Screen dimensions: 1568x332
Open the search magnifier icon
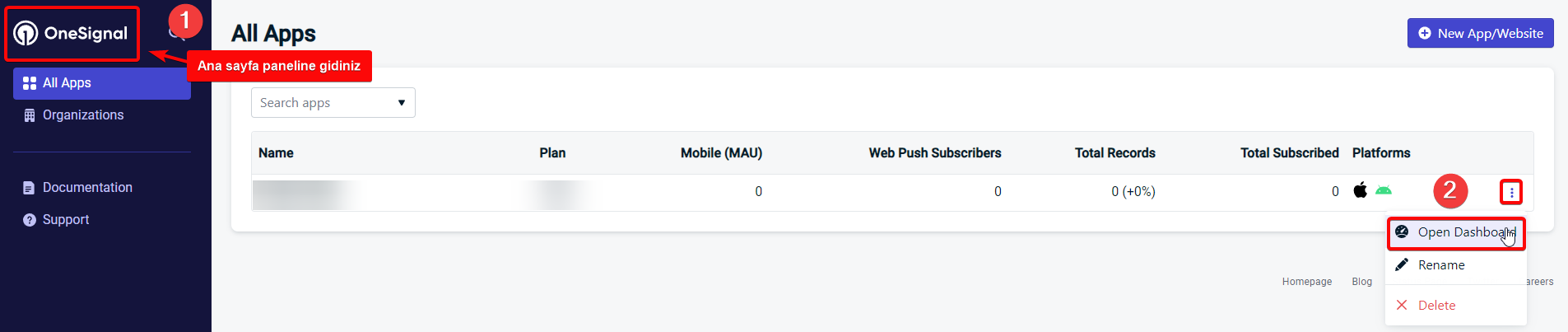pyautogui.click(x=174, y=33)
